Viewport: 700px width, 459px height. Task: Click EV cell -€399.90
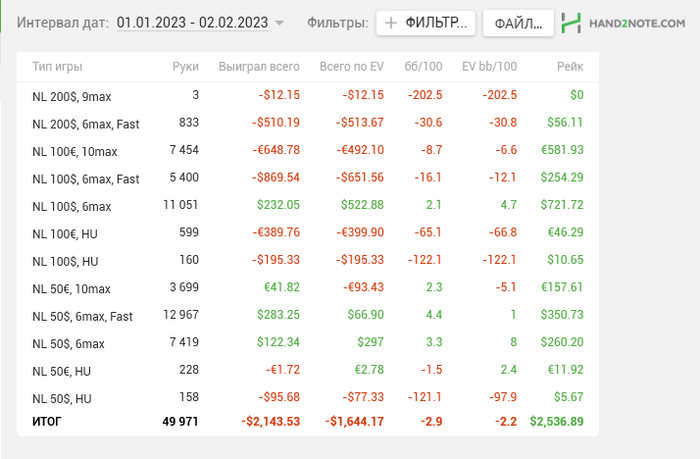pyautogui.click(x=360, y=233)
